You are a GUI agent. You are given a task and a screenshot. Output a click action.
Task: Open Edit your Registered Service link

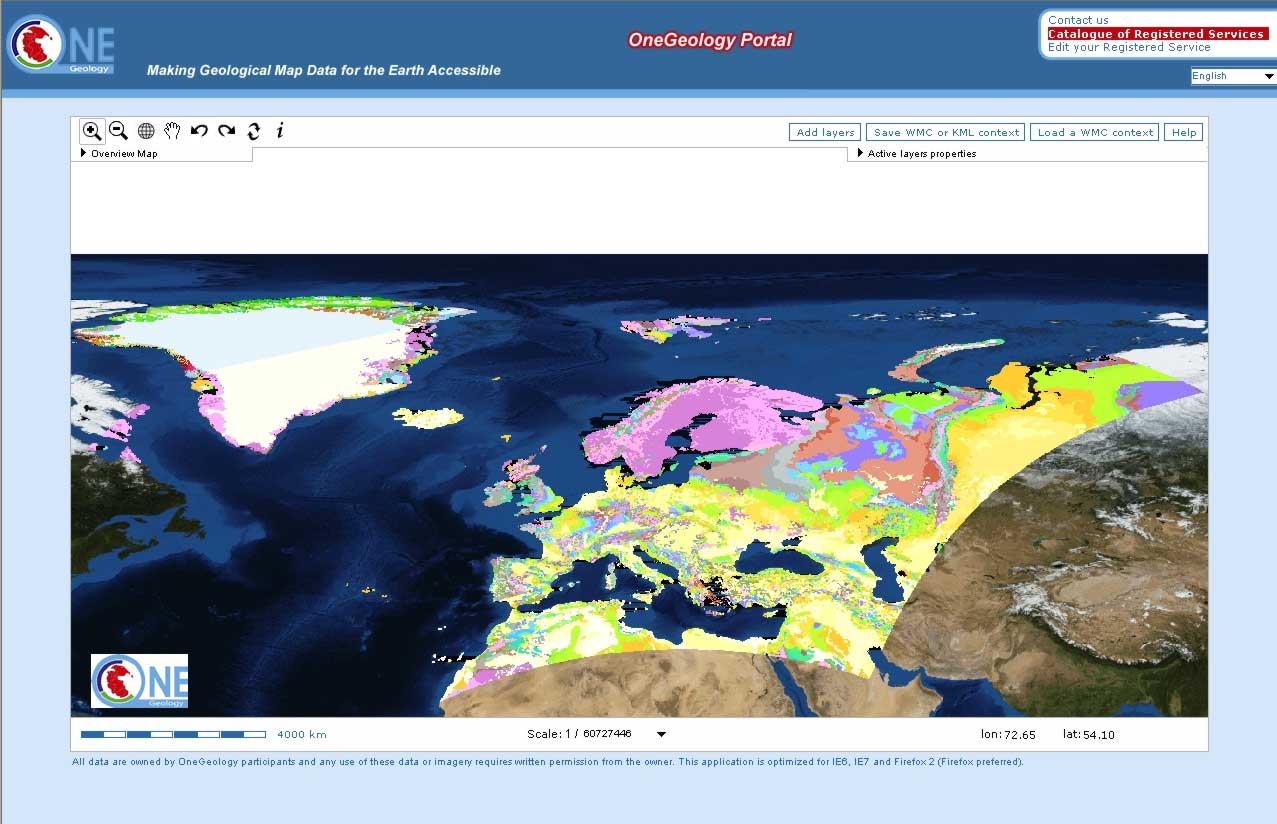[1129, 47]
